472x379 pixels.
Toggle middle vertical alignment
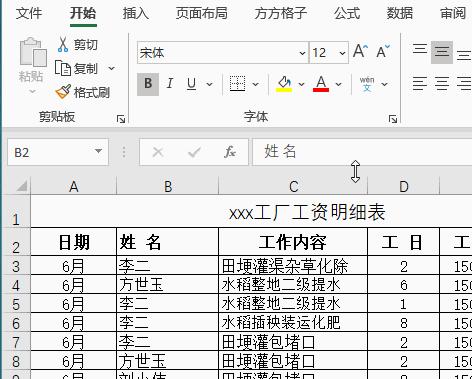tap(442, 52)
